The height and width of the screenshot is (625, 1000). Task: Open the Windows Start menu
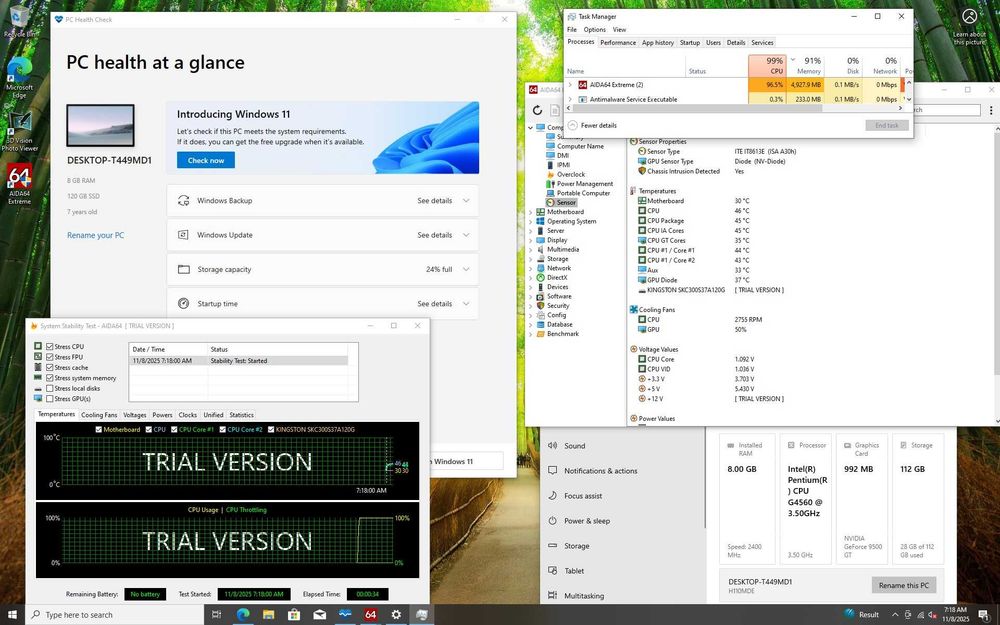click(x=12, y=615)
